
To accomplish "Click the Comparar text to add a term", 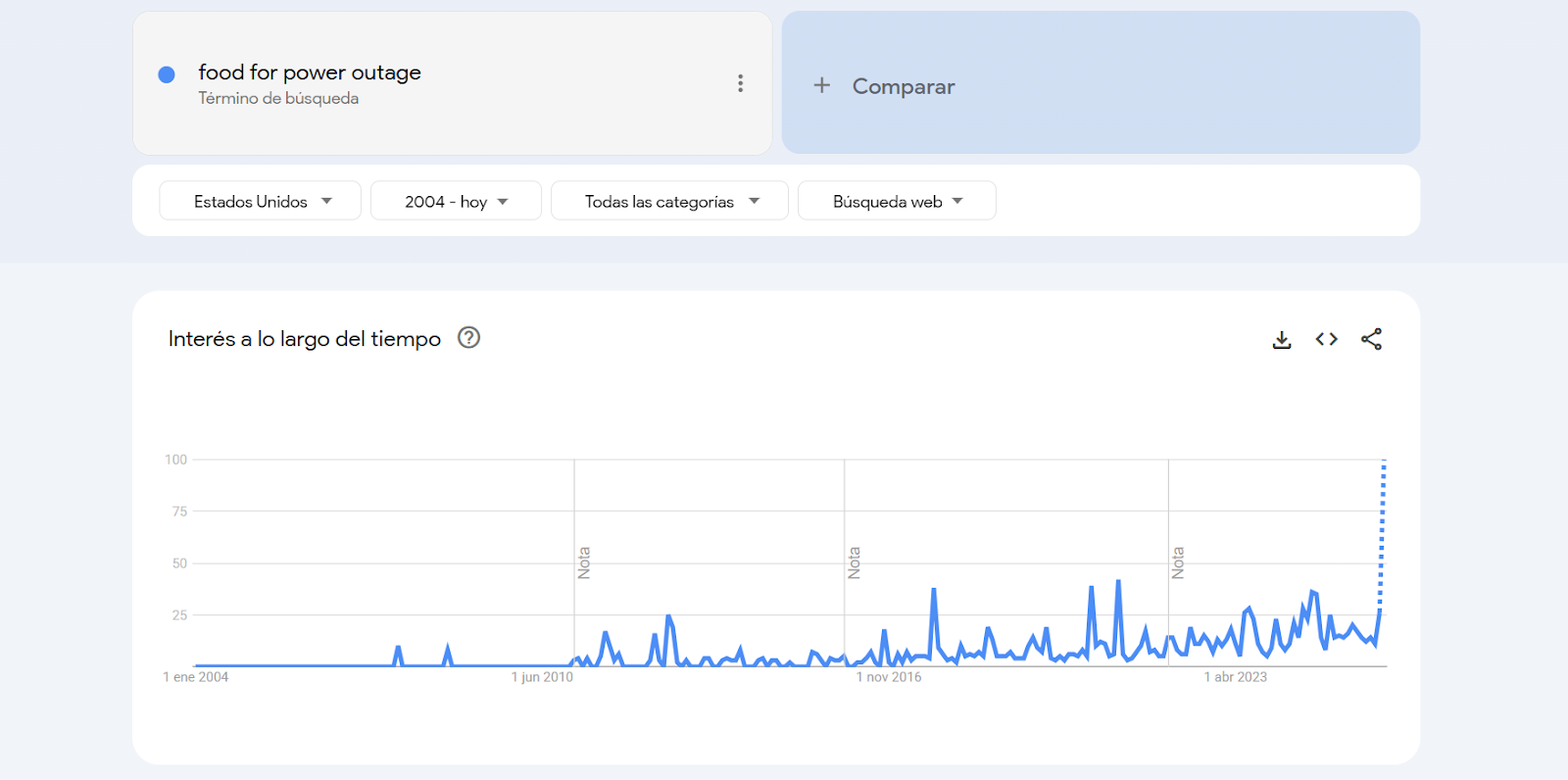I will tap(903, 86).
